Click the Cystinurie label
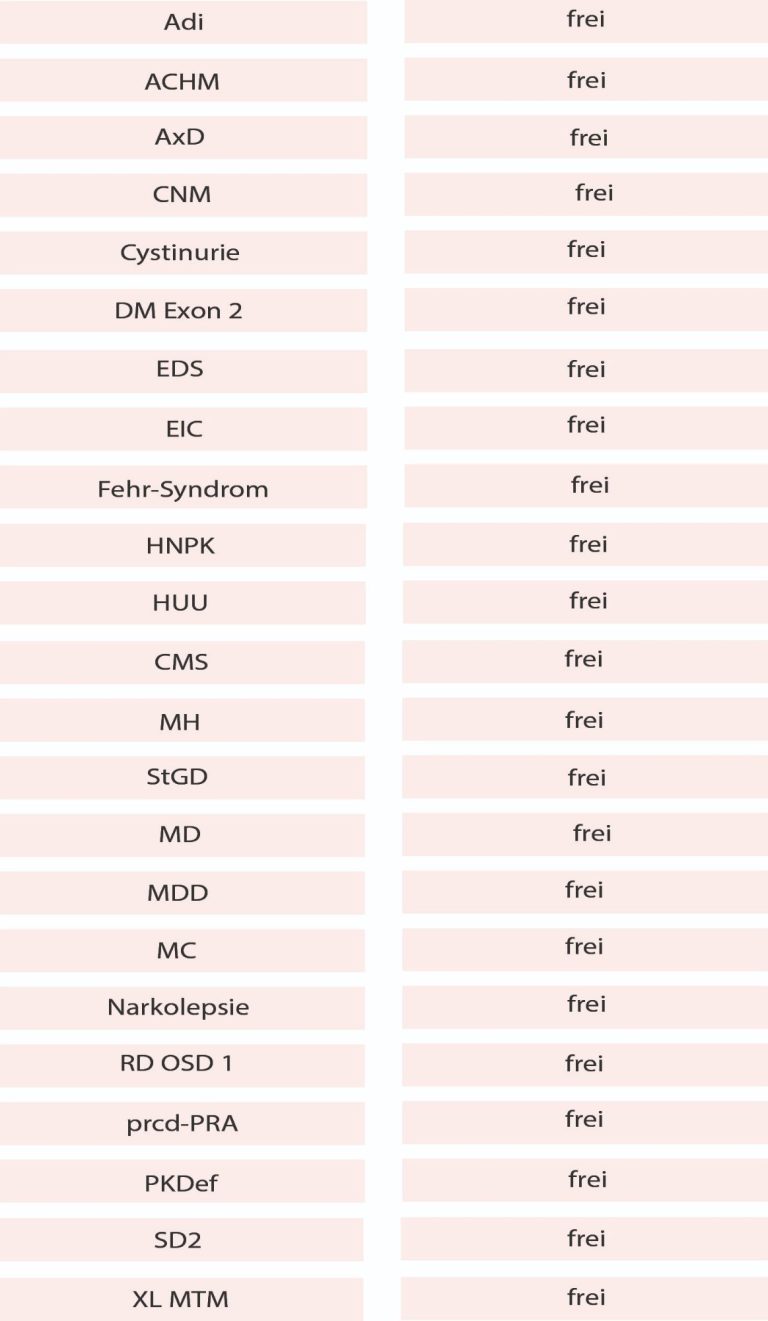The height and width of the screenshot is (1321, 768). point(180,253)
